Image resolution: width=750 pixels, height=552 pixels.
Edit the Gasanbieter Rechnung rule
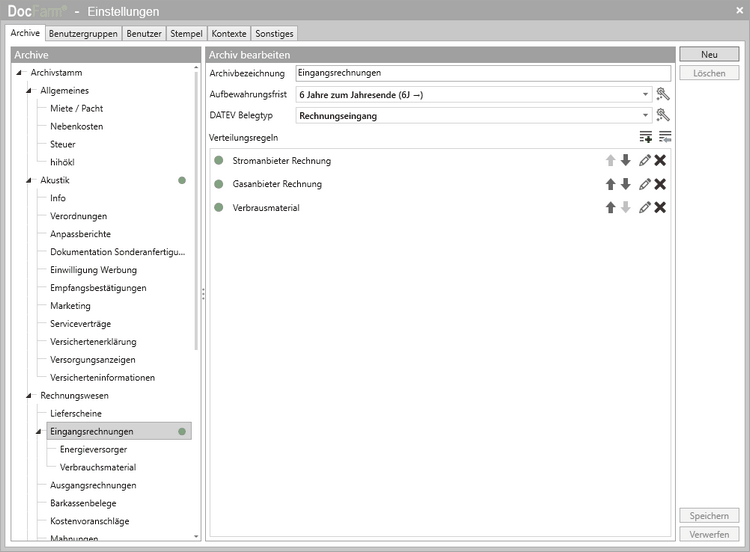[x=645, y=184]
